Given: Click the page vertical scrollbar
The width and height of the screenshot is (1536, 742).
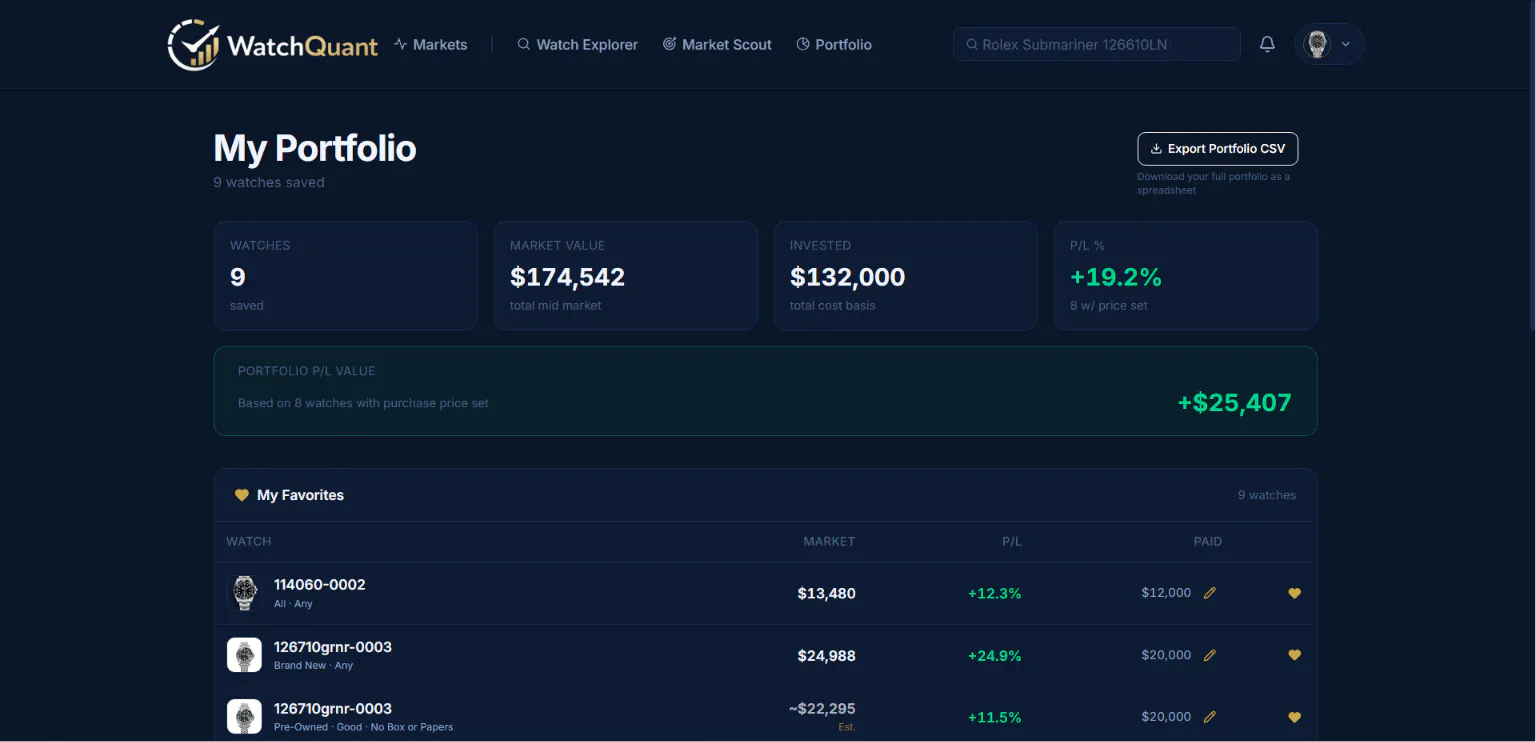Looking at the screenshot, I should coord(1531,165).
